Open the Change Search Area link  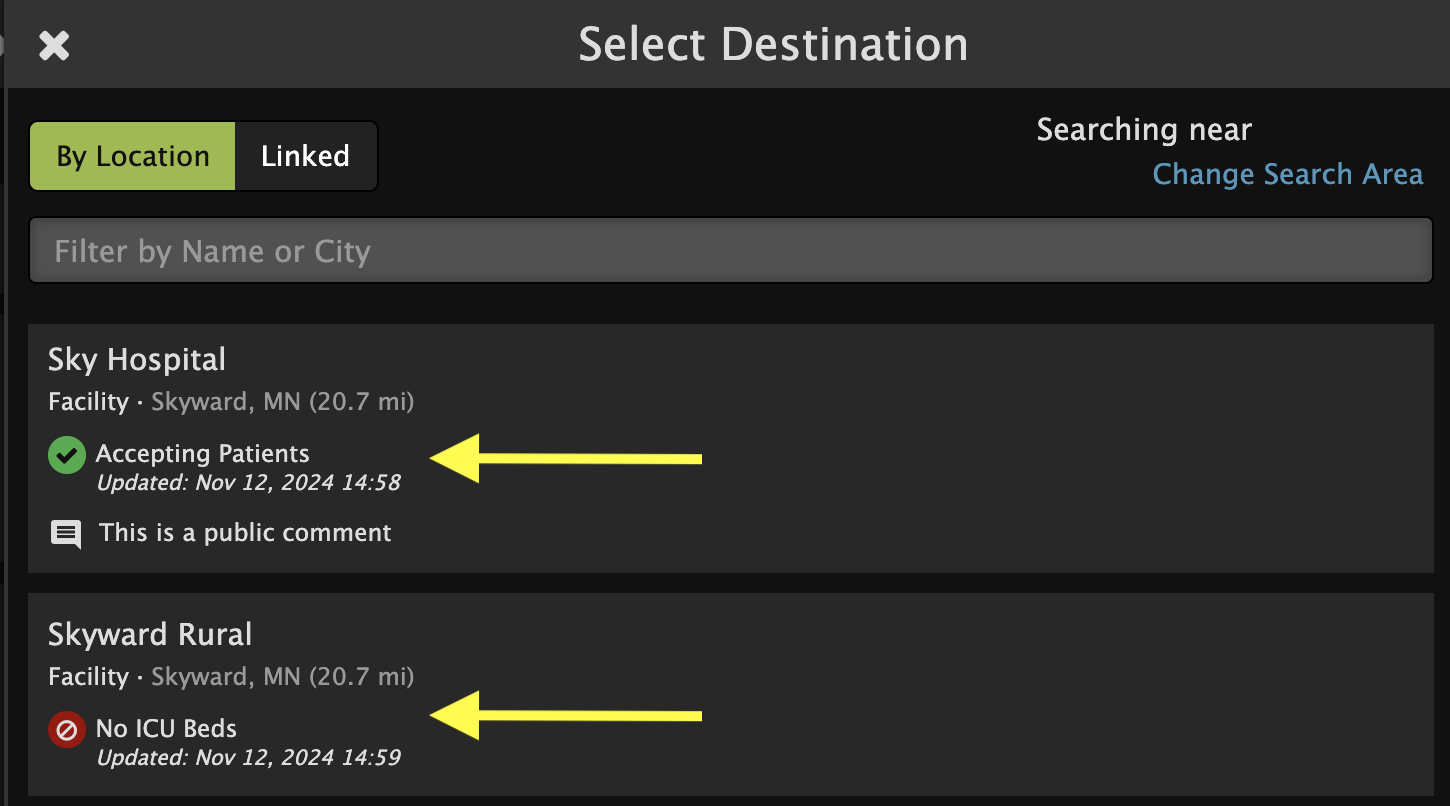1287,174
